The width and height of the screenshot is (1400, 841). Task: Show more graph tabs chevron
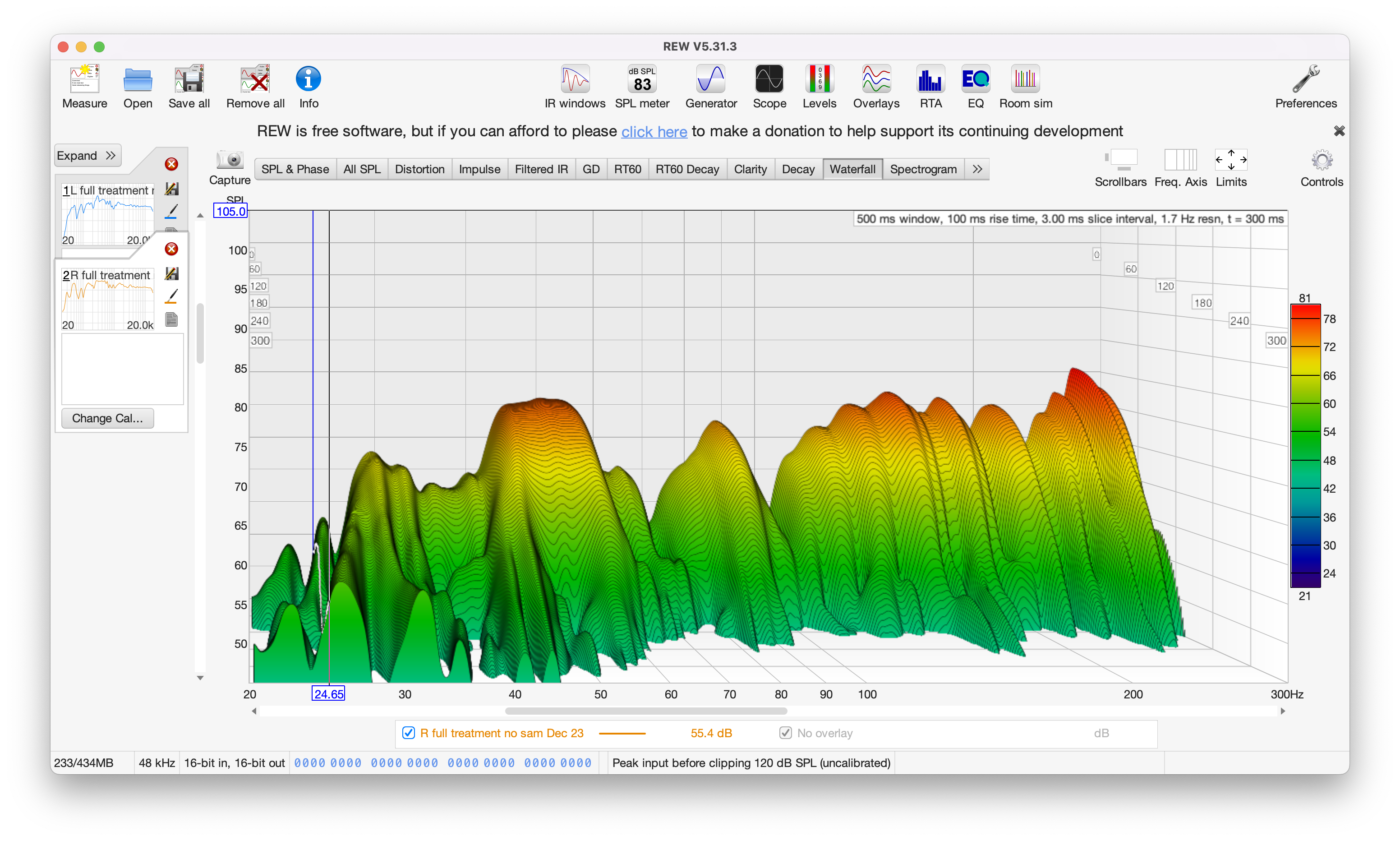977,169
